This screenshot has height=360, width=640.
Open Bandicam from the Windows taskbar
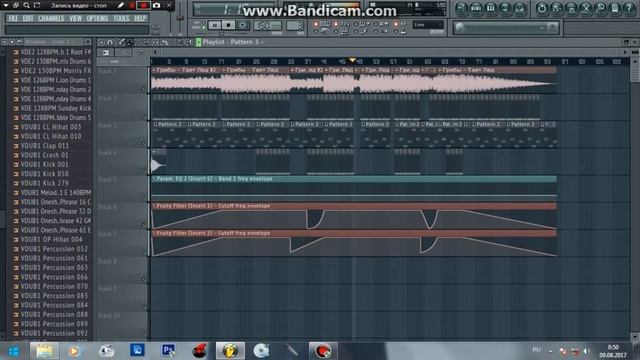pyautogui.click(x=323, y=351)
